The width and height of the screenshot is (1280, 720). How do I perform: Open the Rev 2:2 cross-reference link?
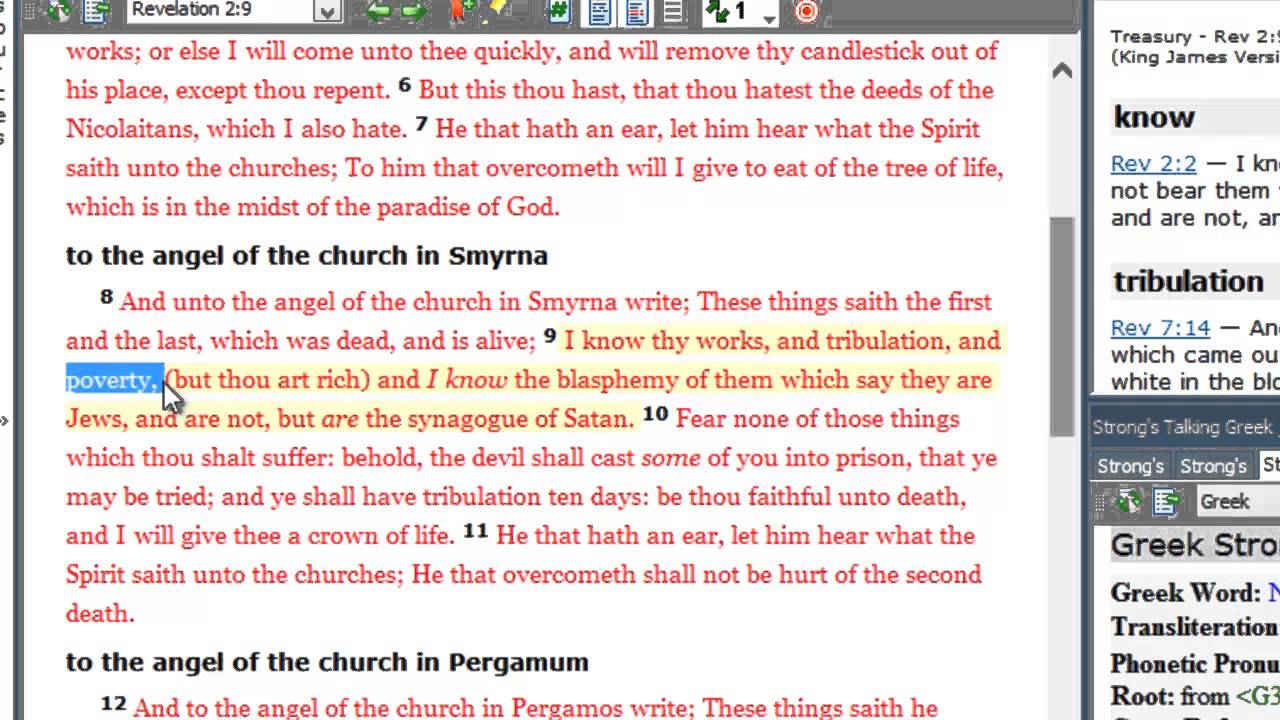coord(1153,163)
